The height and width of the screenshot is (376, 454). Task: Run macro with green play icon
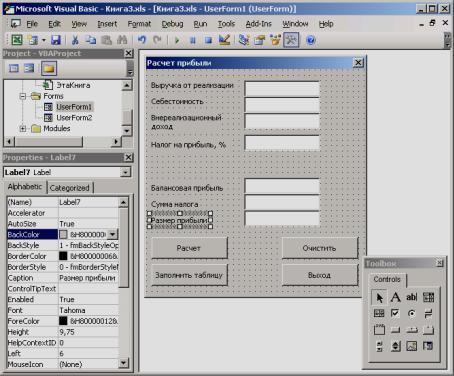(x=177, y=40)
